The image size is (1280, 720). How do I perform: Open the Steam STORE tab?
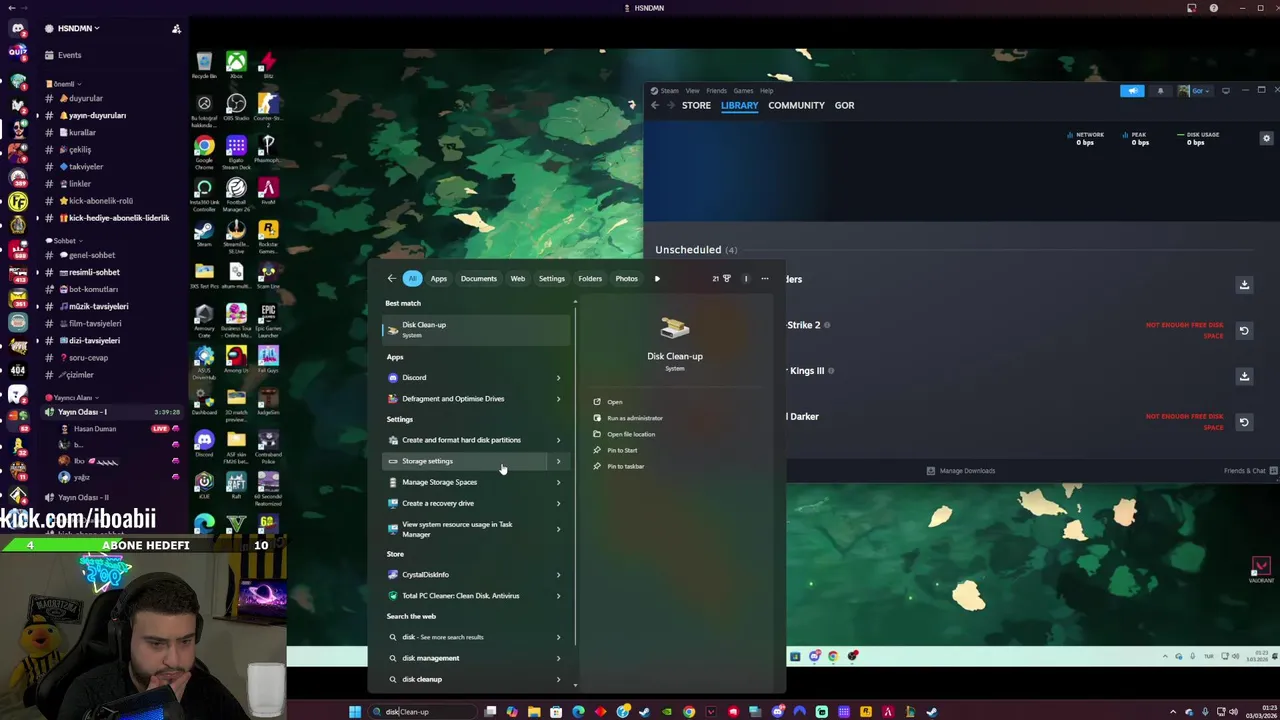click(x=696, y=105)
